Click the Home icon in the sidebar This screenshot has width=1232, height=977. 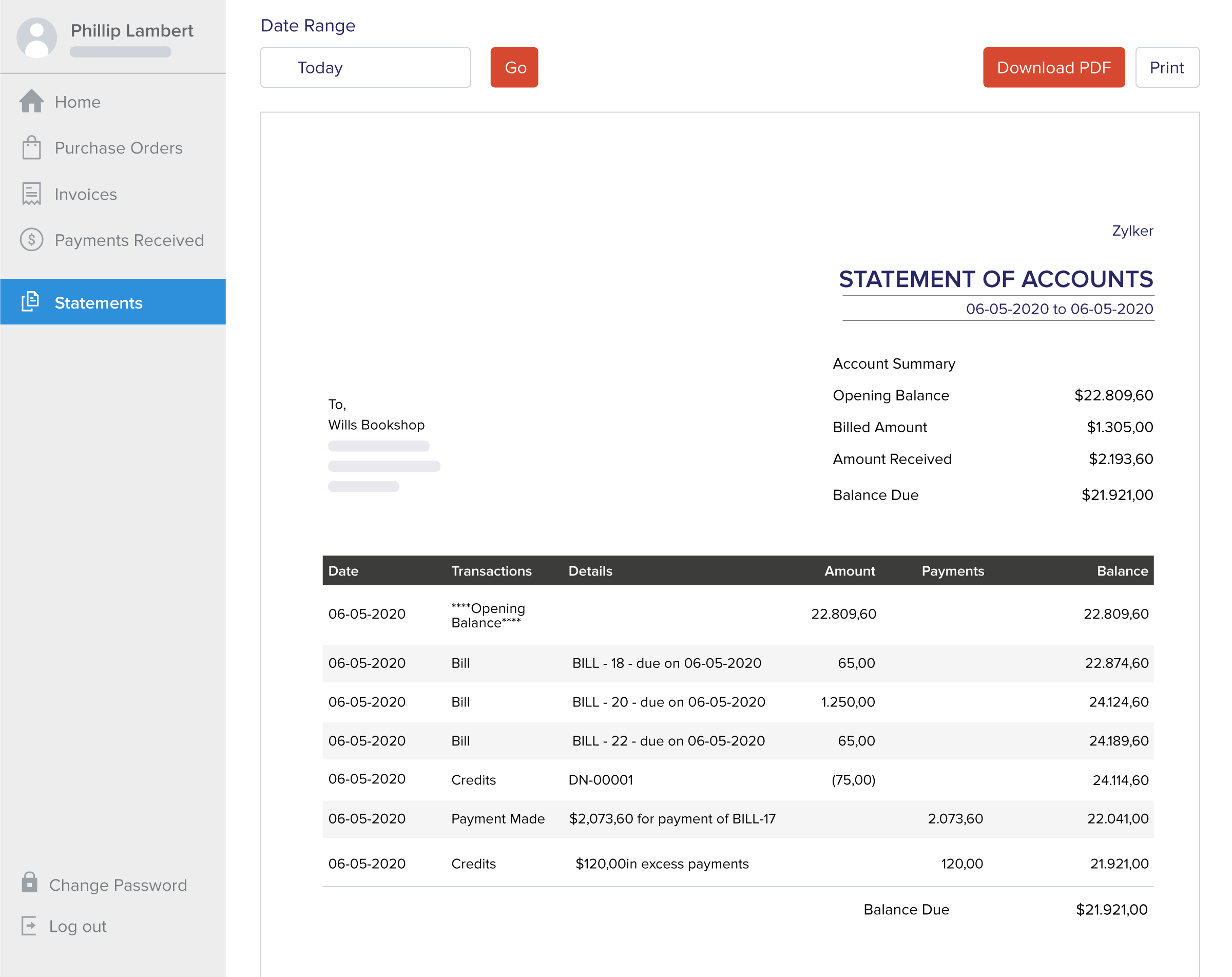pyautogui.click(x=31, y=102)
